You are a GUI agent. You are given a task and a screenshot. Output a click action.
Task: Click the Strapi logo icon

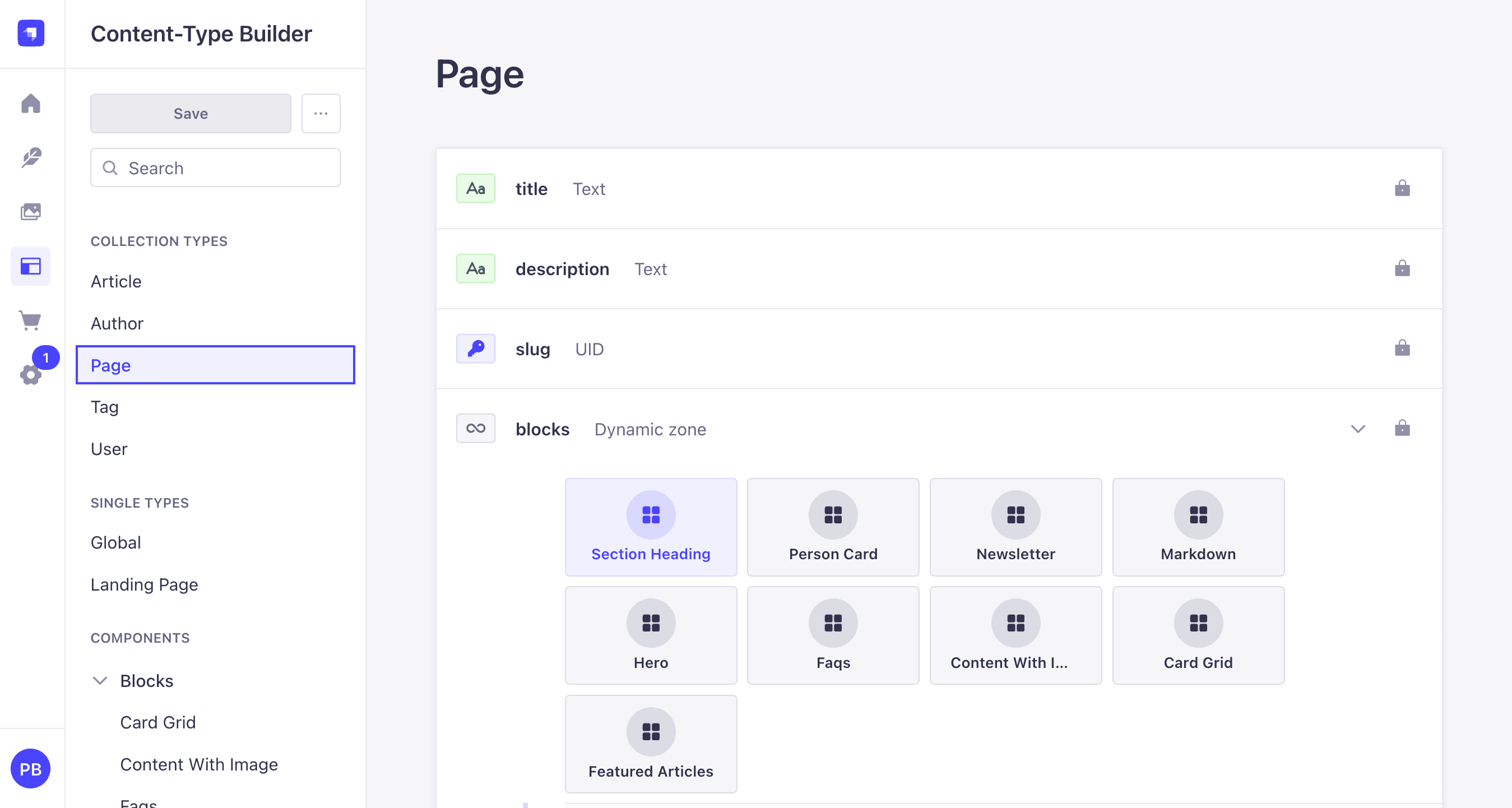pos(31,33)
